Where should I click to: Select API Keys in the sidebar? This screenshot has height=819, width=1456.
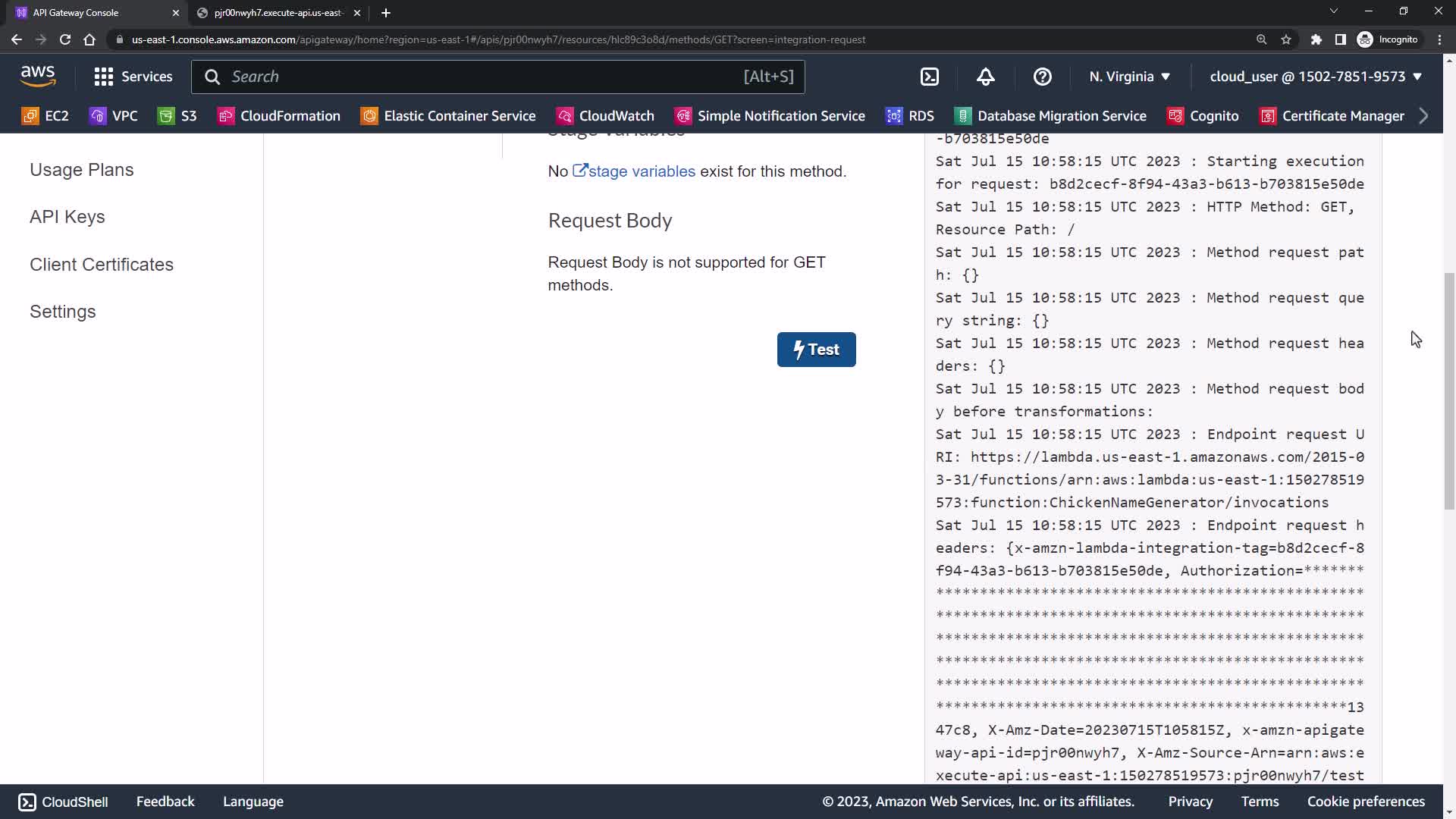[67, 217]
